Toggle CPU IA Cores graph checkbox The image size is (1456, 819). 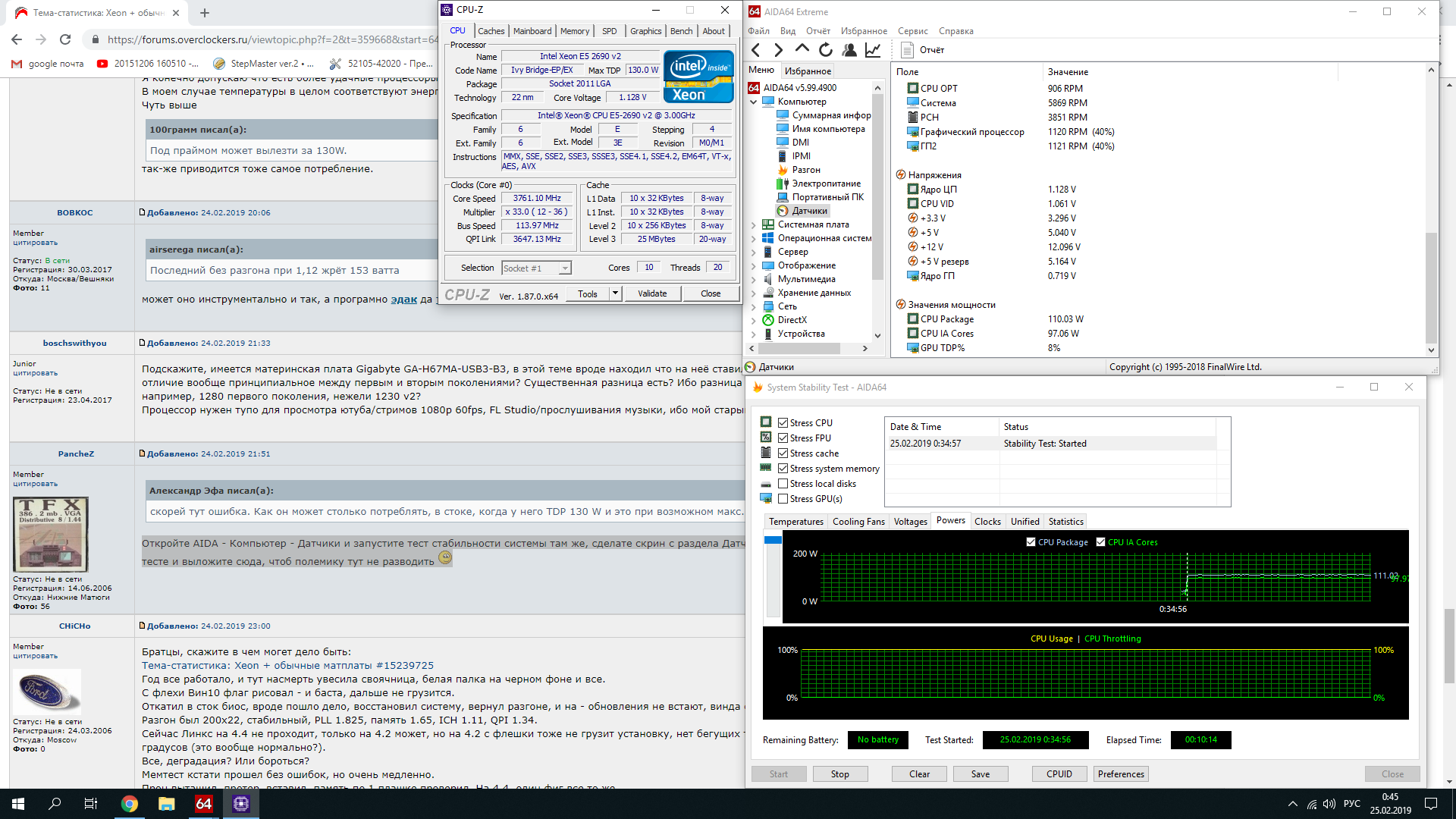tap(1100, 542)
